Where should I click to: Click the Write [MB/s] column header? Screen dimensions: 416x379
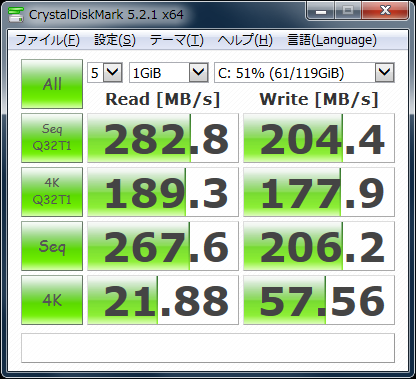[x=319, y=99]
